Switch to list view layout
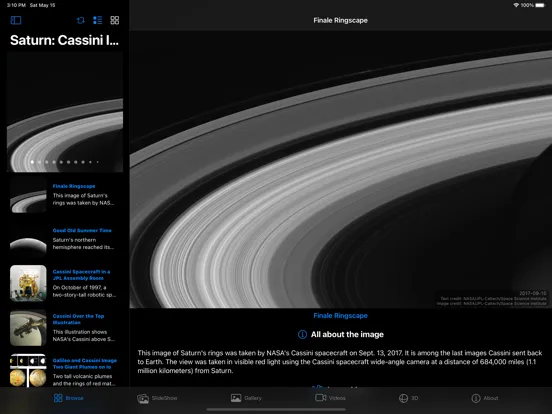Screen dimensions: 552x414 tap(98, 20)
